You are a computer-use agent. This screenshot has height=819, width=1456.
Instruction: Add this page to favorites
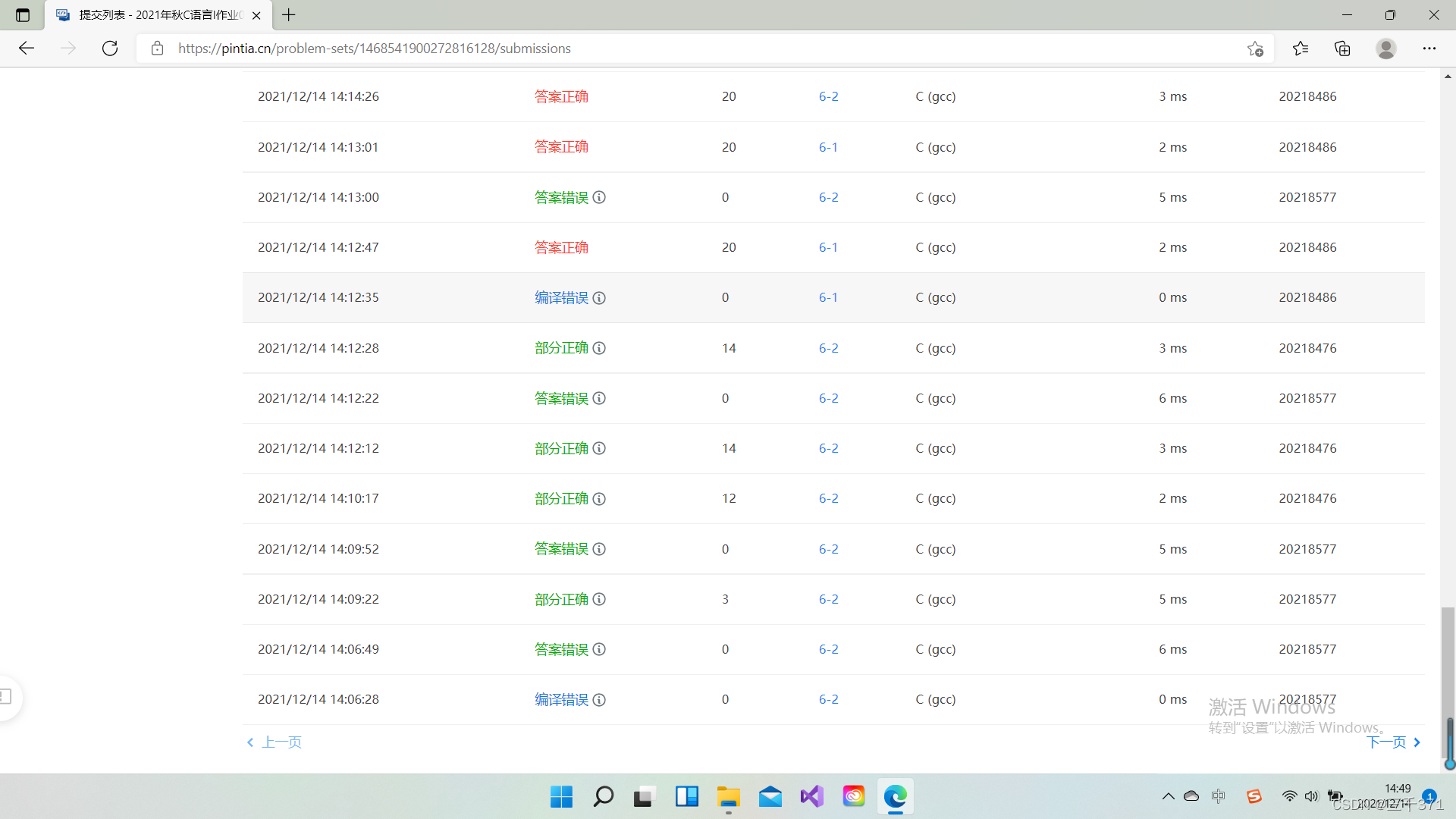(1255, 49)
